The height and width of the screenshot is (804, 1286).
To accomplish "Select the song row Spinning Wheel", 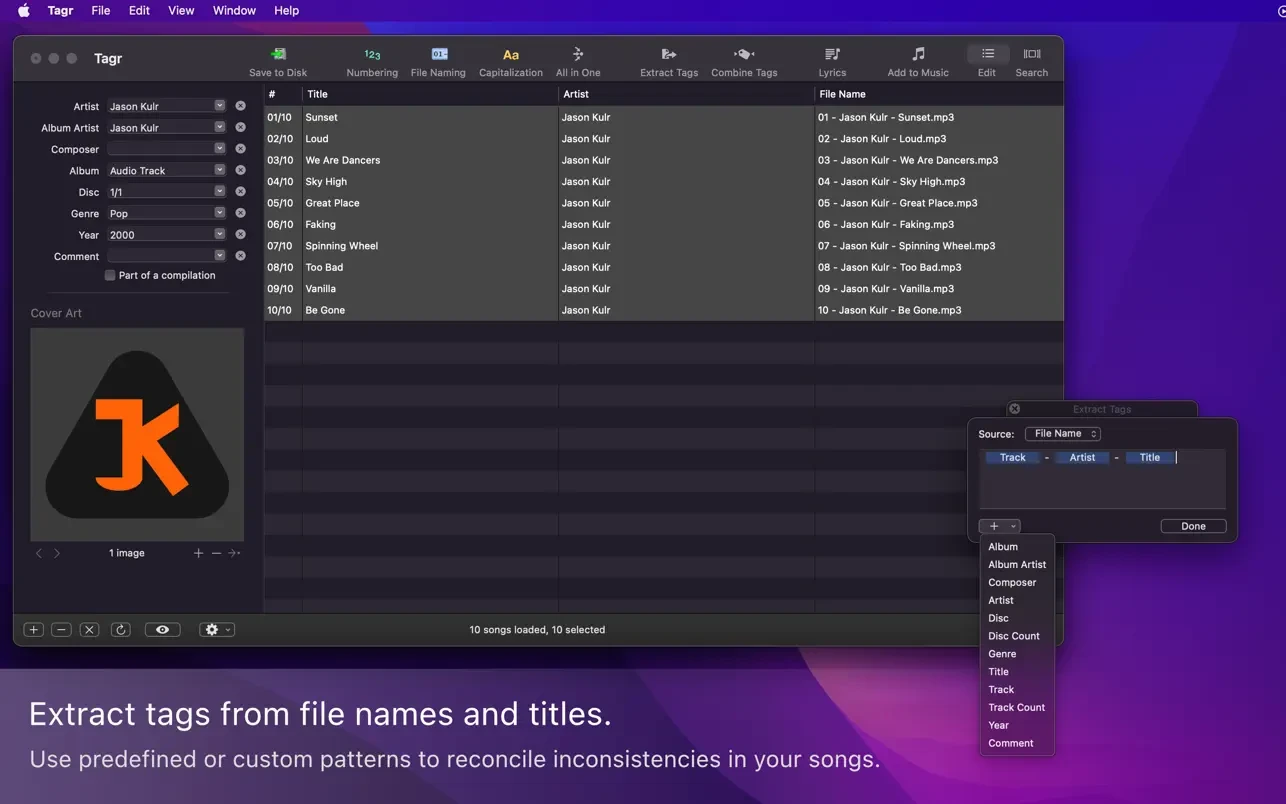I will [342, 246].
